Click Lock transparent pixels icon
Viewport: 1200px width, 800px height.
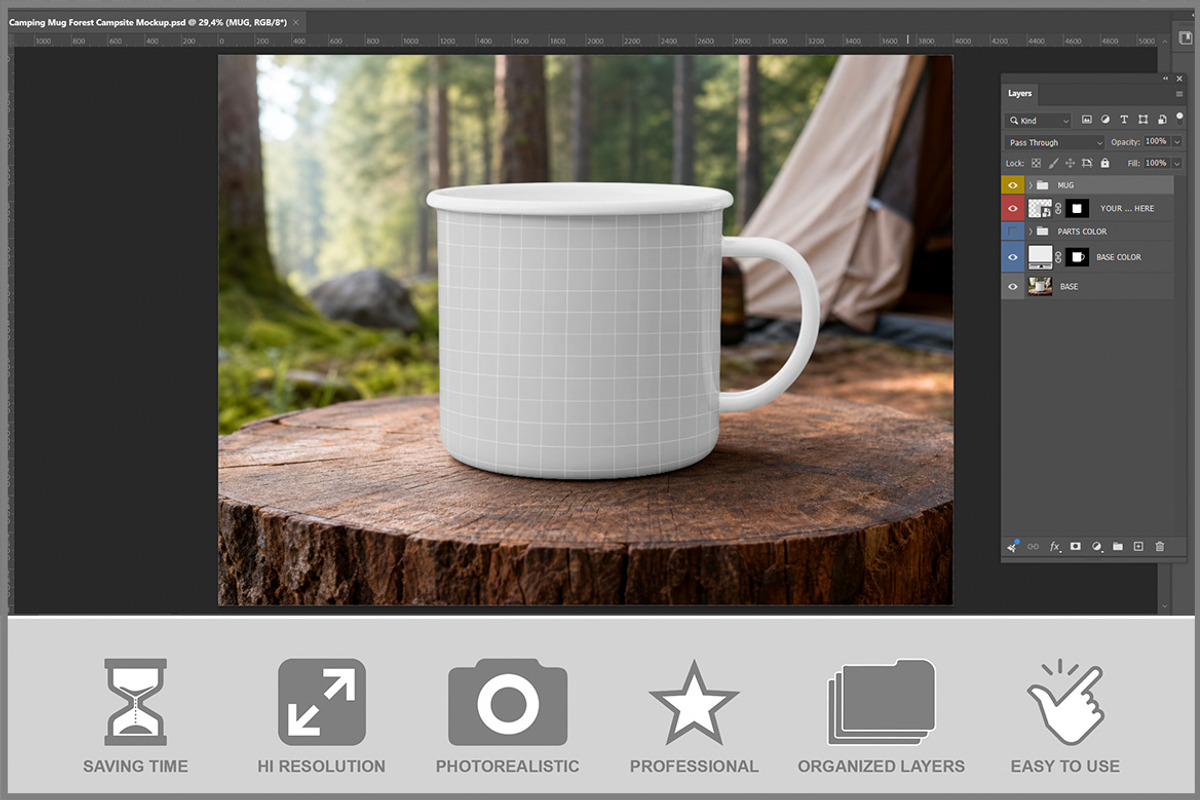tap(1036, 163)
